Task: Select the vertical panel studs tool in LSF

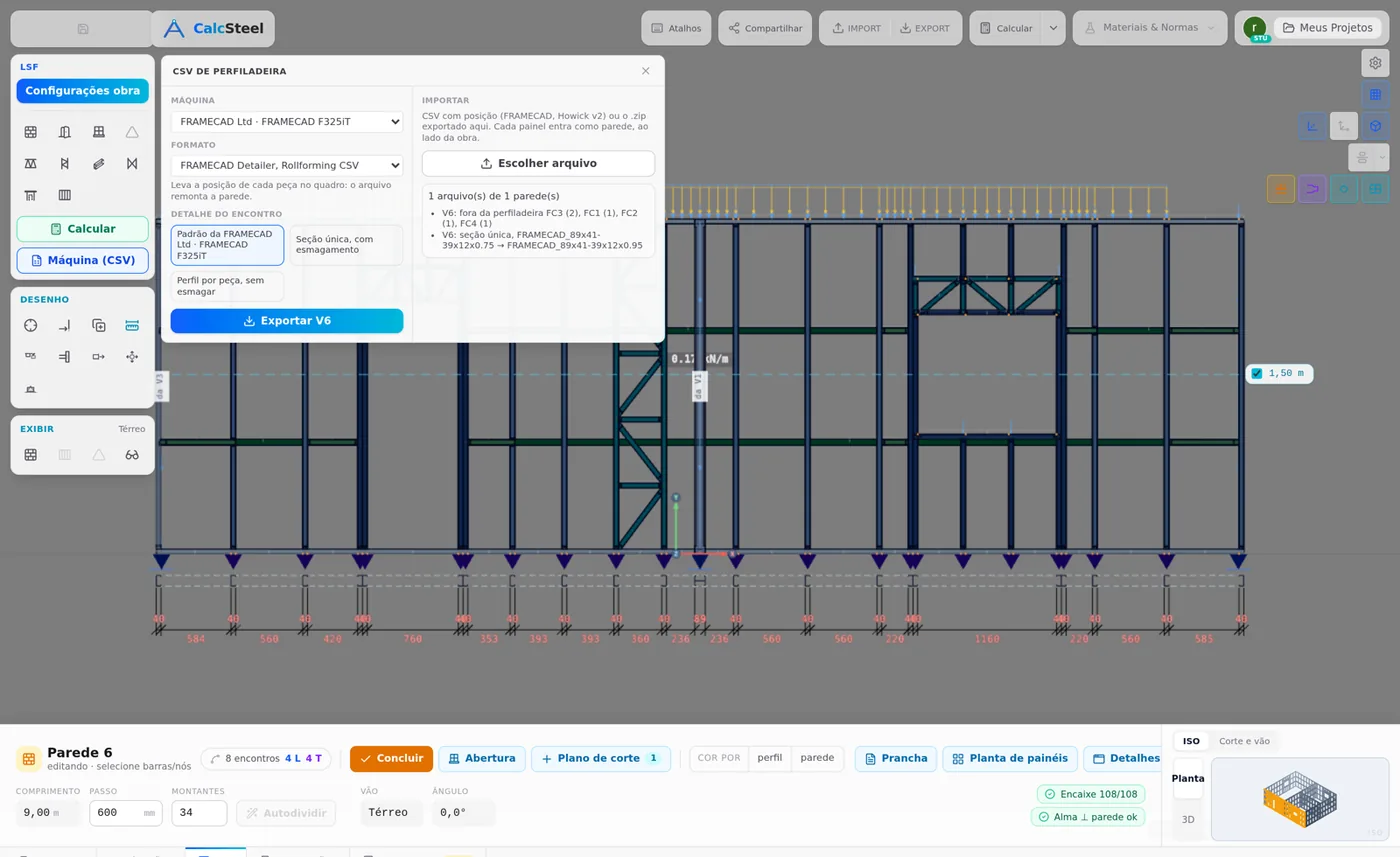Action: tap(65, 195)
